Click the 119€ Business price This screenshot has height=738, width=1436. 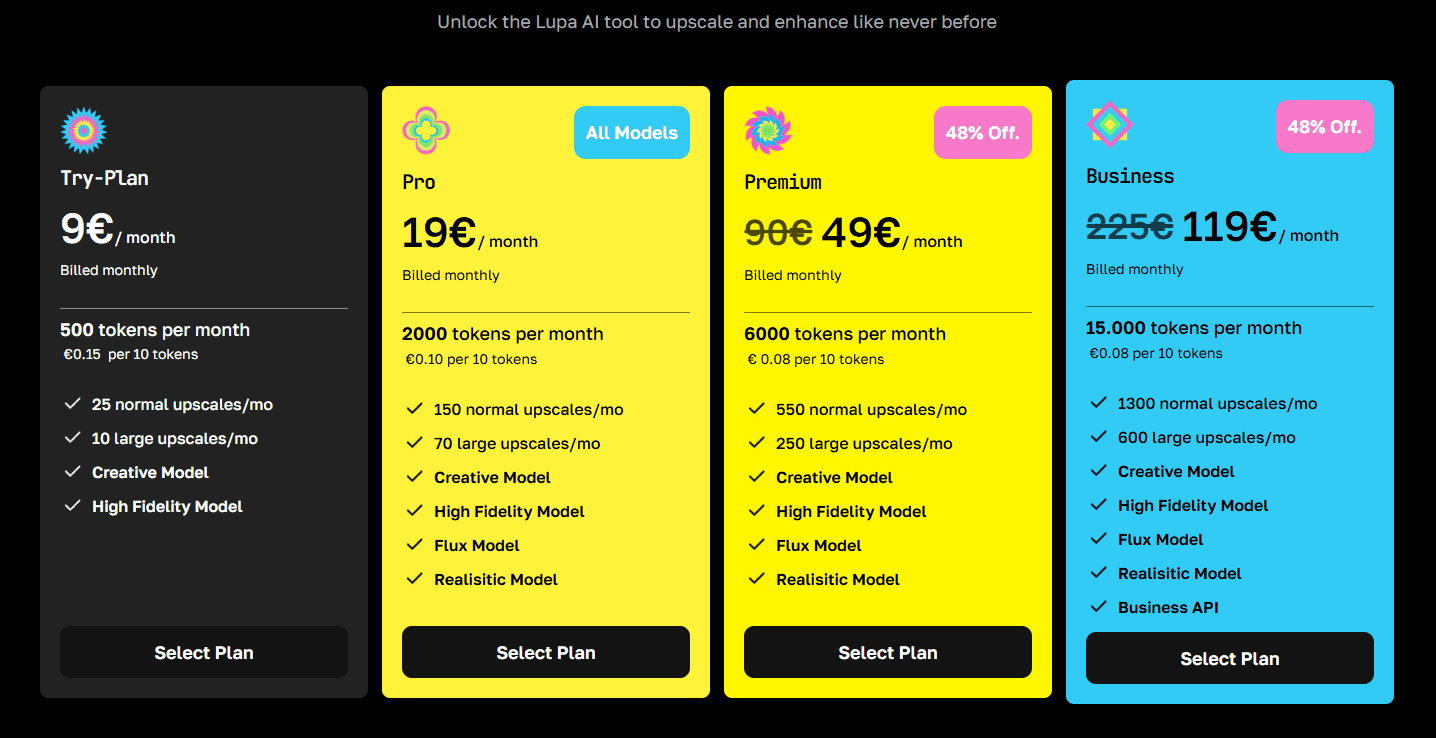pos(1229,227)
